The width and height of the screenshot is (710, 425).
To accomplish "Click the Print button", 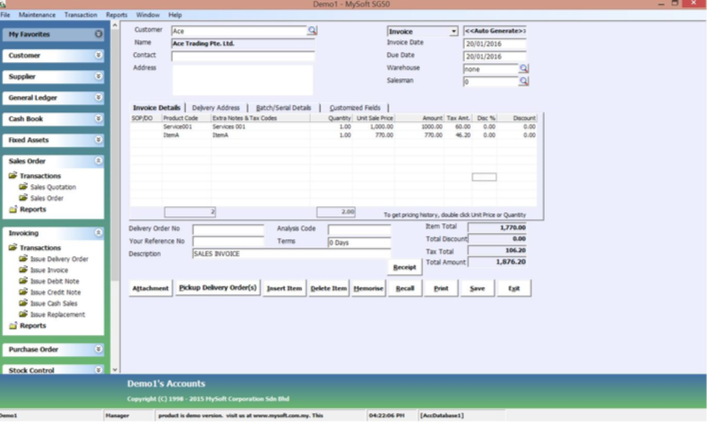I will coord(441,288).
